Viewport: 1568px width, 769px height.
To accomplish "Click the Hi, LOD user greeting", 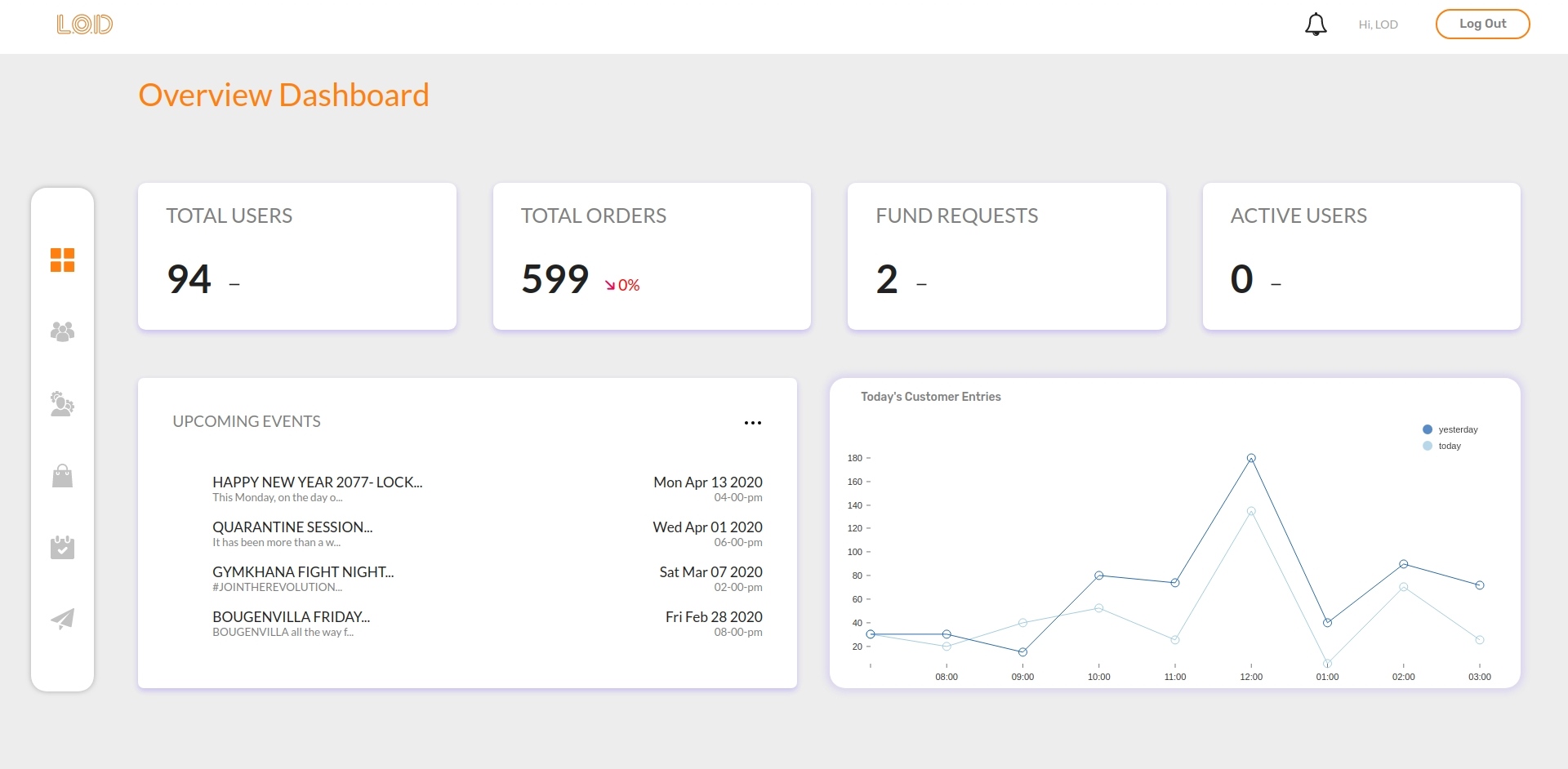I will pos(1378,24).
